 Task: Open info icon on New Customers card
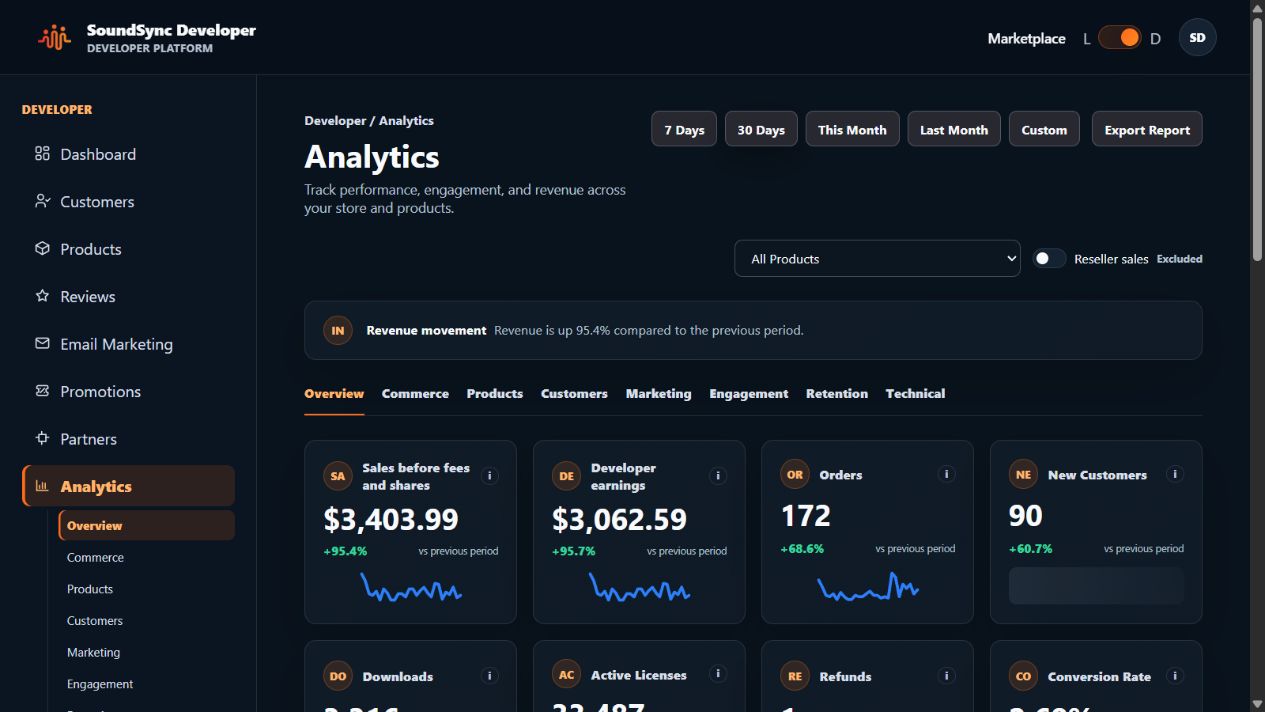pyautogui.click(x=1176, y=474)
